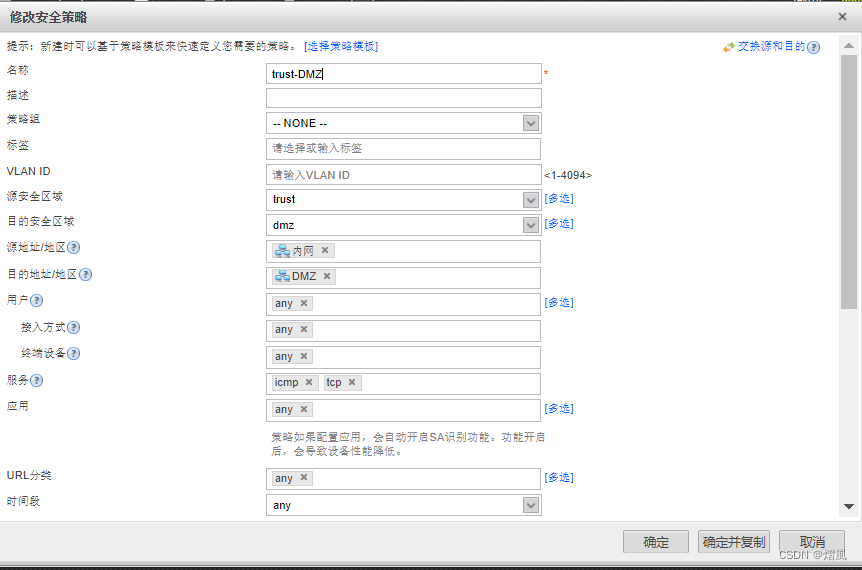Image resolution: width=862 pixels, height=570 pixels.
Task: Click the VLAN ID input field
Action: [x=403, y=175]
